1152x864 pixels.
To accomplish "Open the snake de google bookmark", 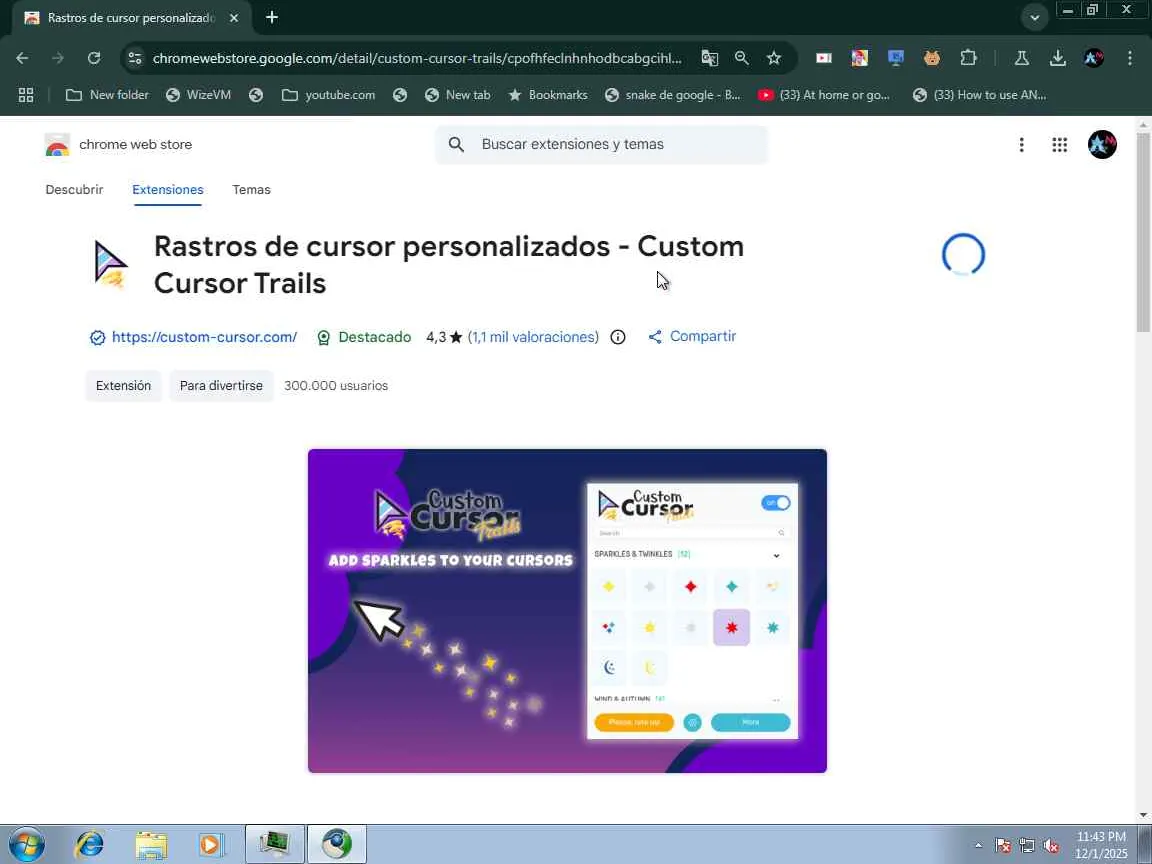I will tap(673, 95).
